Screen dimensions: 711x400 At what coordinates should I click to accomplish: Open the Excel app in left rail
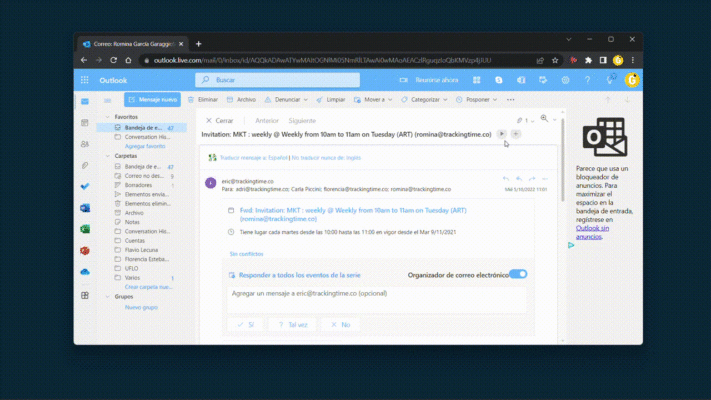coord(85,229)
